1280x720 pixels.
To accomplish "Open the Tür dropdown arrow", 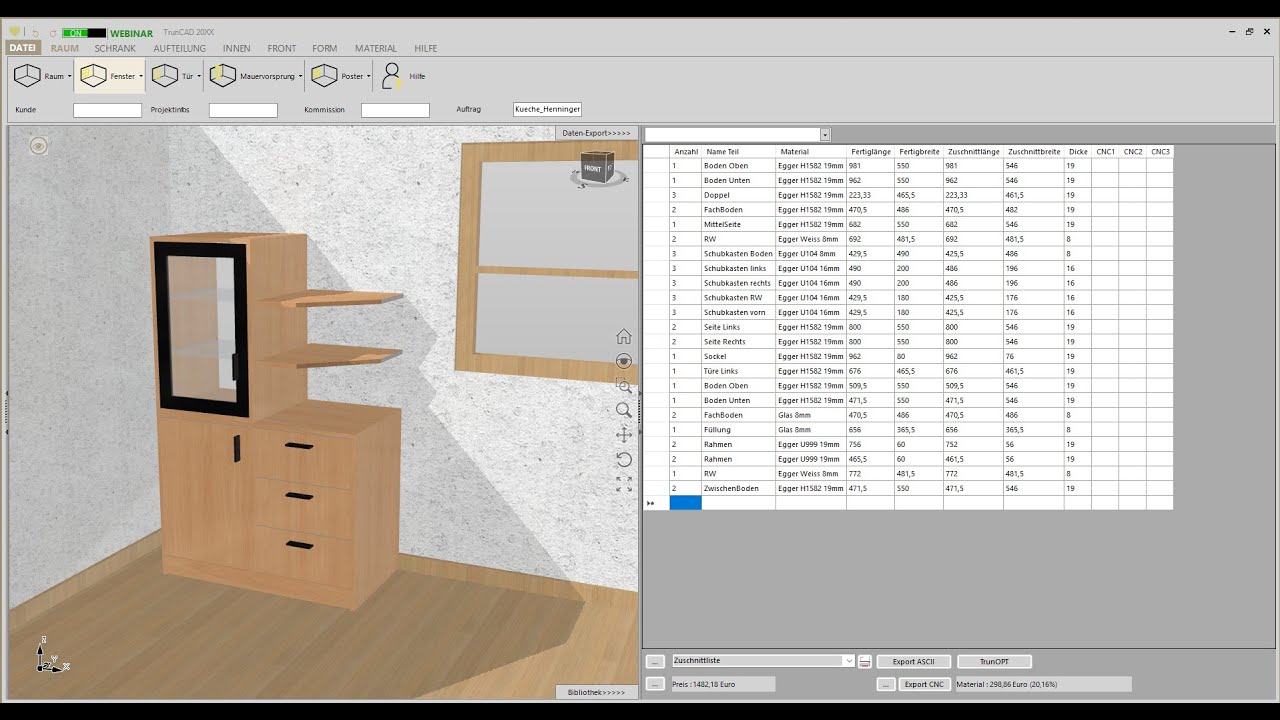I will pos(199,76).
